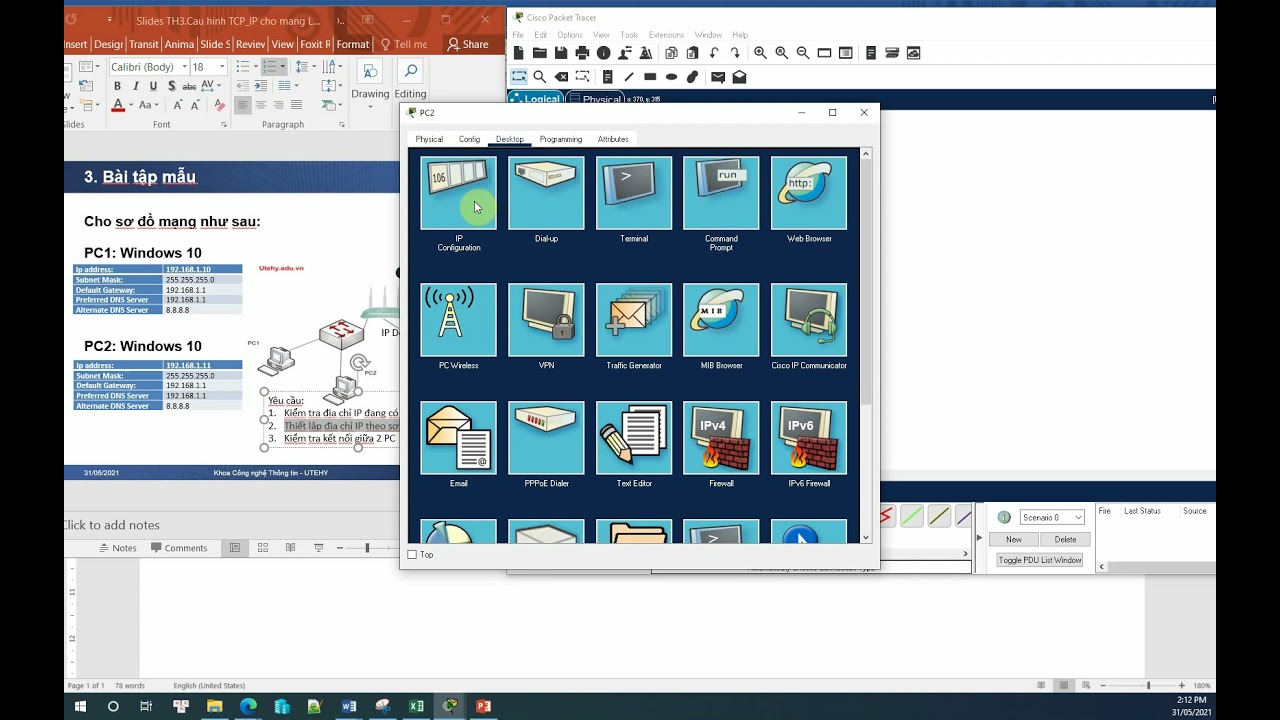Toggle Align Left in PowerPoint Paragraph group

click(242, 105)
